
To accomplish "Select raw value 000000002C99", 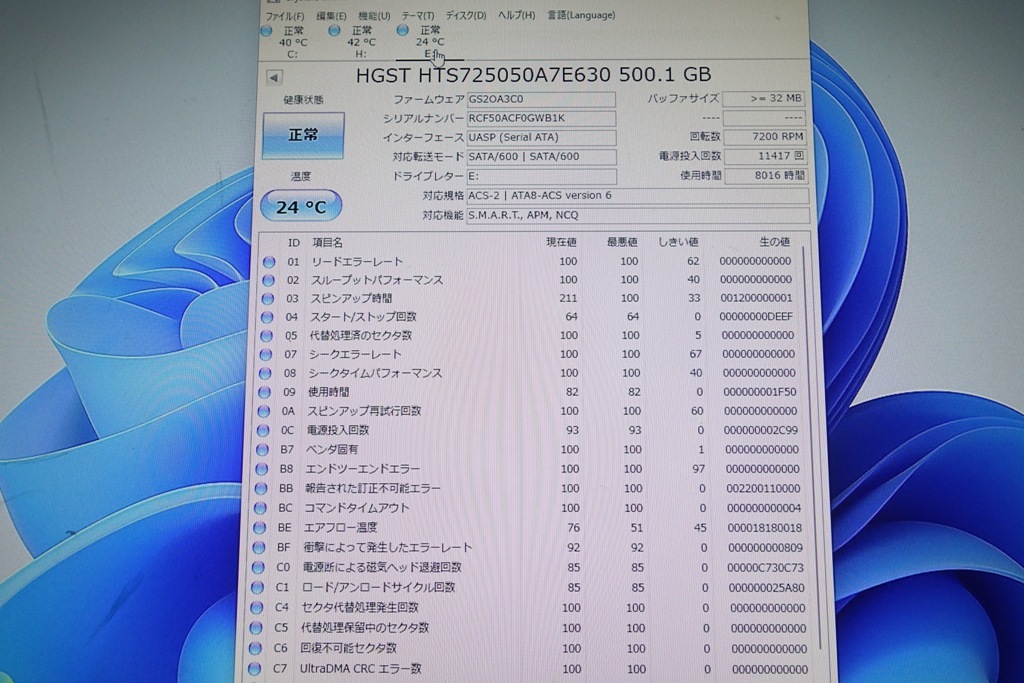I will pyautogui.click(x=761, y=430).
